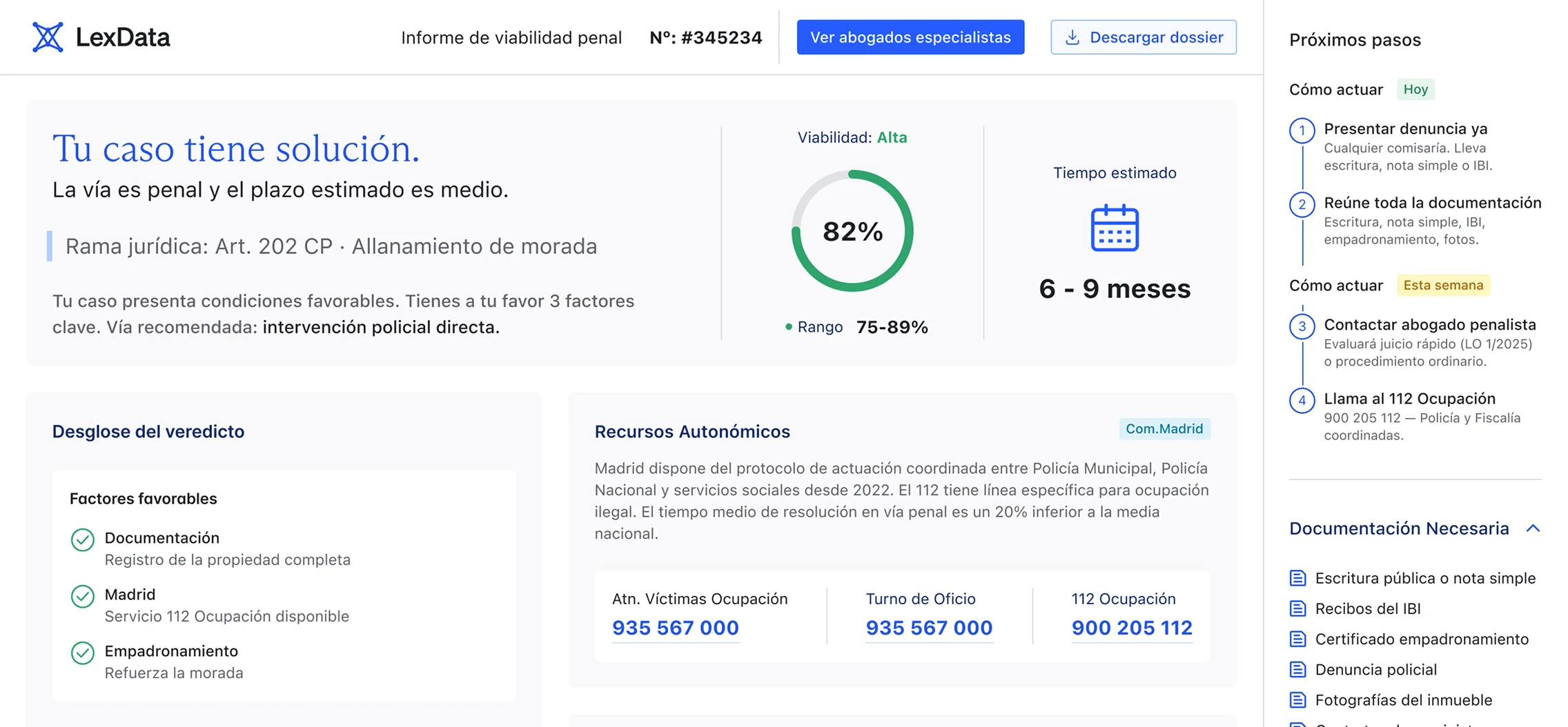
Task: Click Contactar abogado penalista step title
Action: 1430,325
